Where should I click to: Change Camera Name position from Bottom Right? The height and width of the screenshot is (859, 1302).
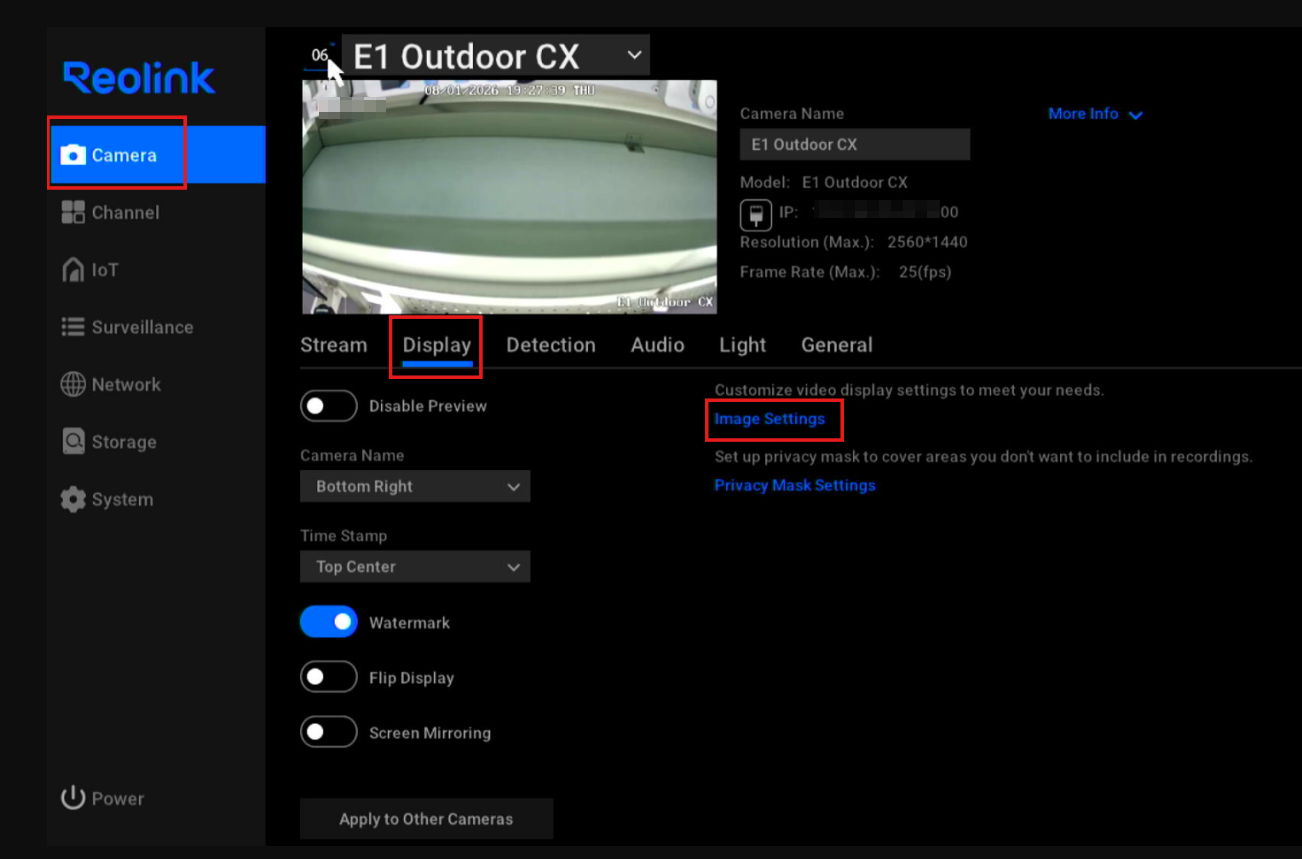point(415,486)
